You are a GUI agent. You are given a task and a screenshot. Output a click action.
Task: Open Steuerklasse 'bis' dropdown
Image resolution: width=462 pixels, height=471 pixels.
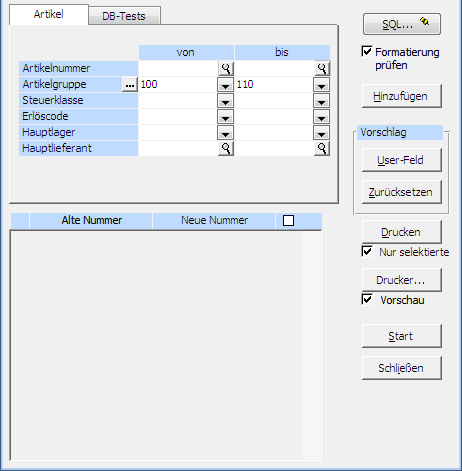coord(321,101)
